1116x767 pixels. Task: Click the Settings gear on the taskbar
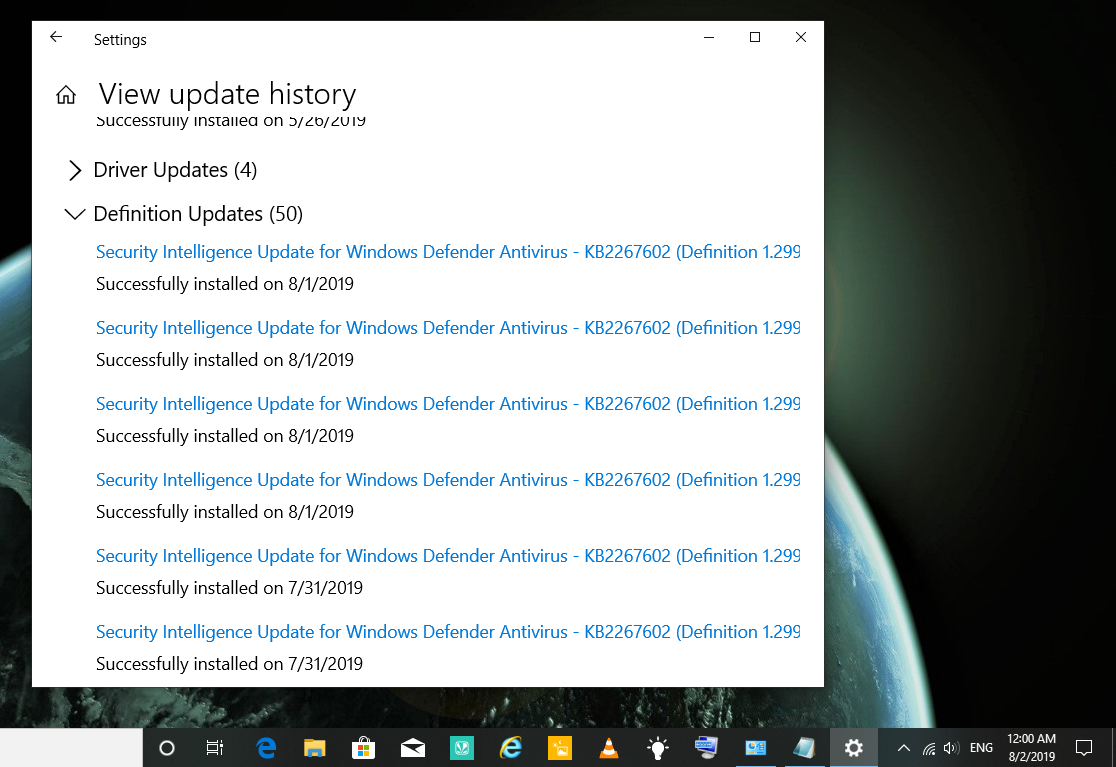pyautogui.click(x=853, y=748)
